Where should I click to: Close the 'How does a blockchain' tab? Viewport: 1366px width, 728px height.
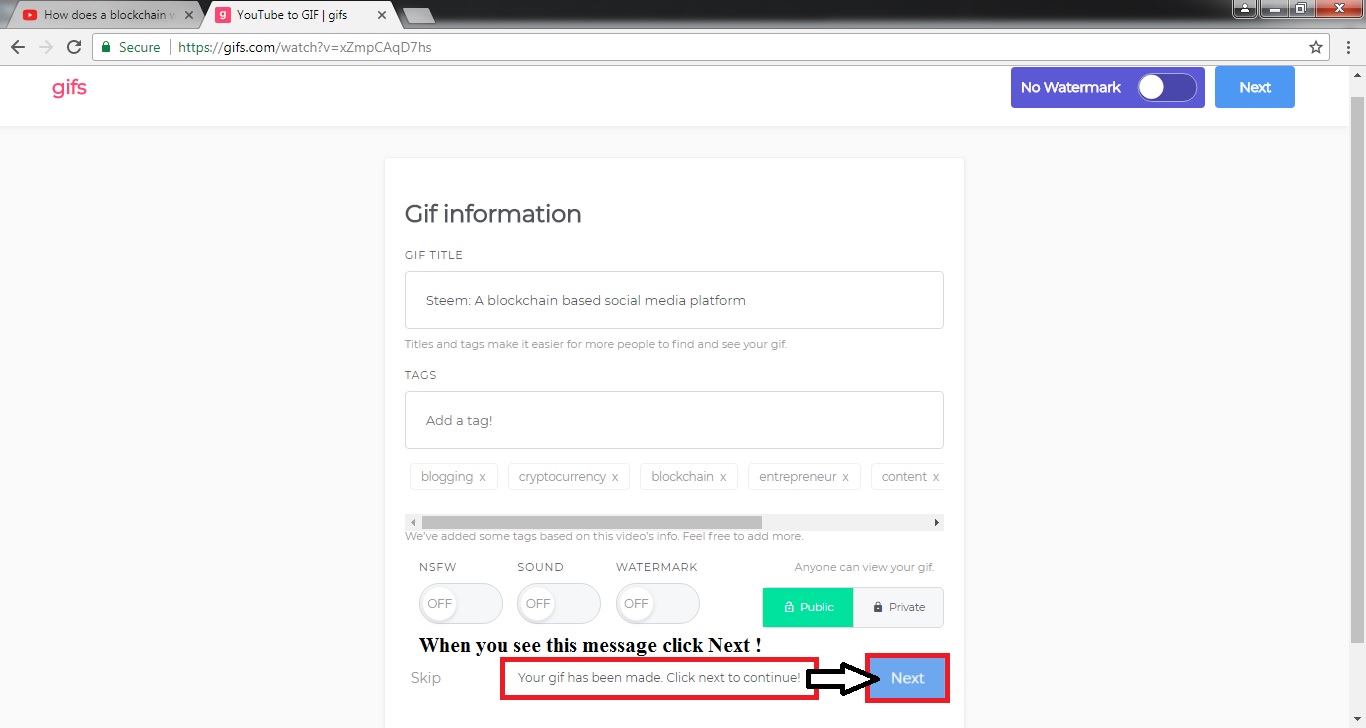(189, 15)
